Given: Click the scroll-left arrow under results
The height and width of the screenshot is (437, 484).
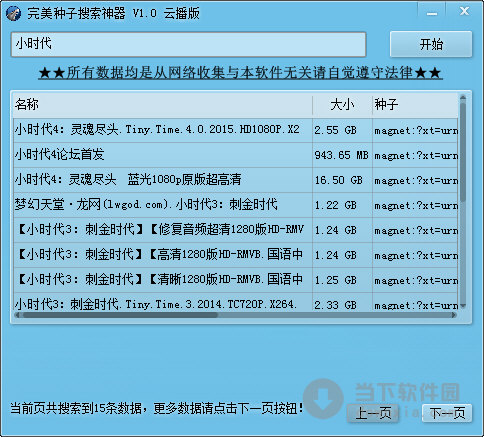Looking at the screenshot, I should [17, 315].
